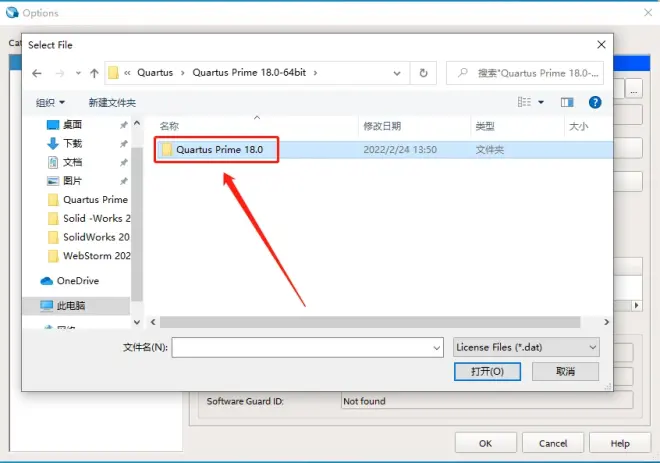Sort by the 修改日期 column header
The width and height of the screenshot is (660, 463).
(382, 126)
